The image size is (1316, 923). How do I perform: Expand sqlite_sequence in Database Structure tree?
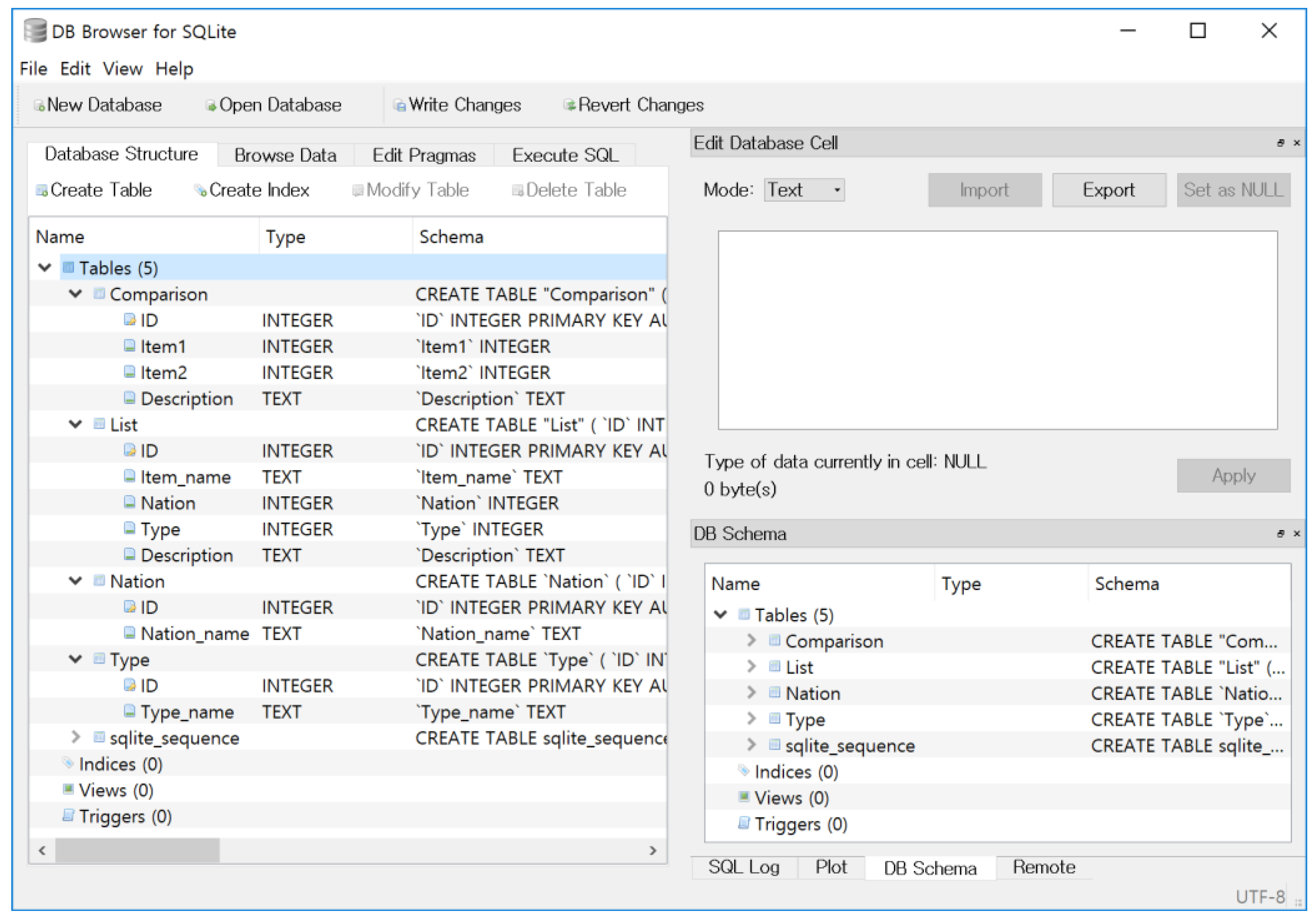(76, 738)
